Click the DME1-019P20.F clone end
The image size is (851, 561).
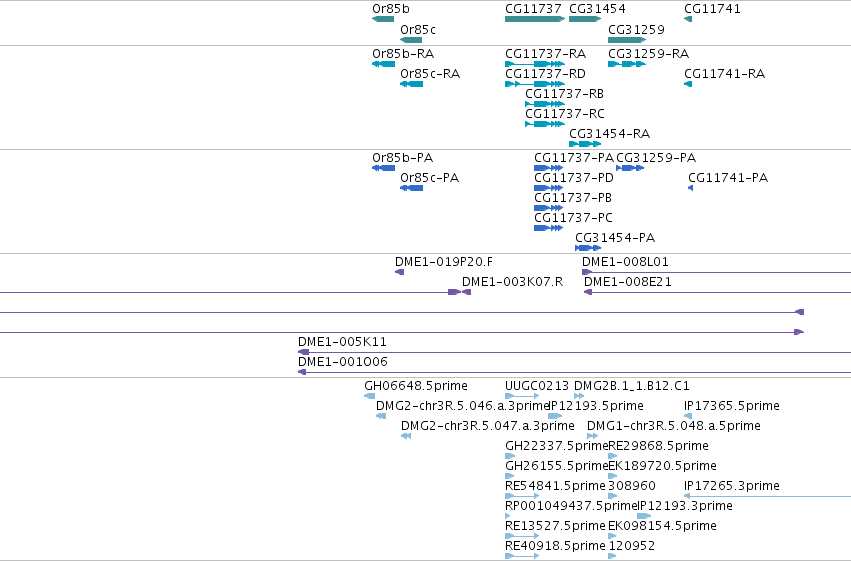[x=399, y=272]
